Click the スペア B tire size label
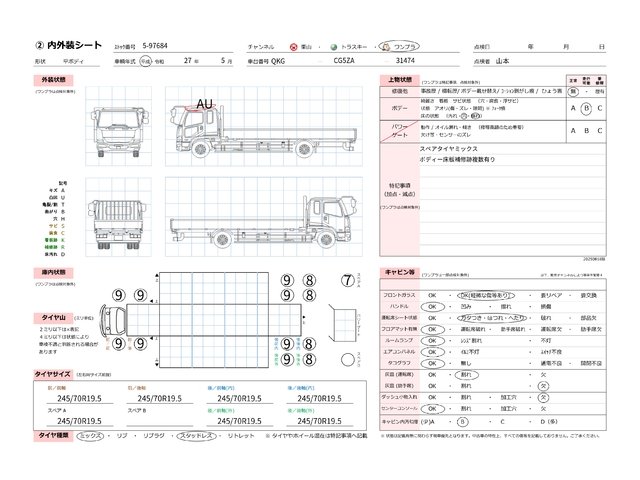The height and width of the screenshot is (480, 640). coord(137,410)
